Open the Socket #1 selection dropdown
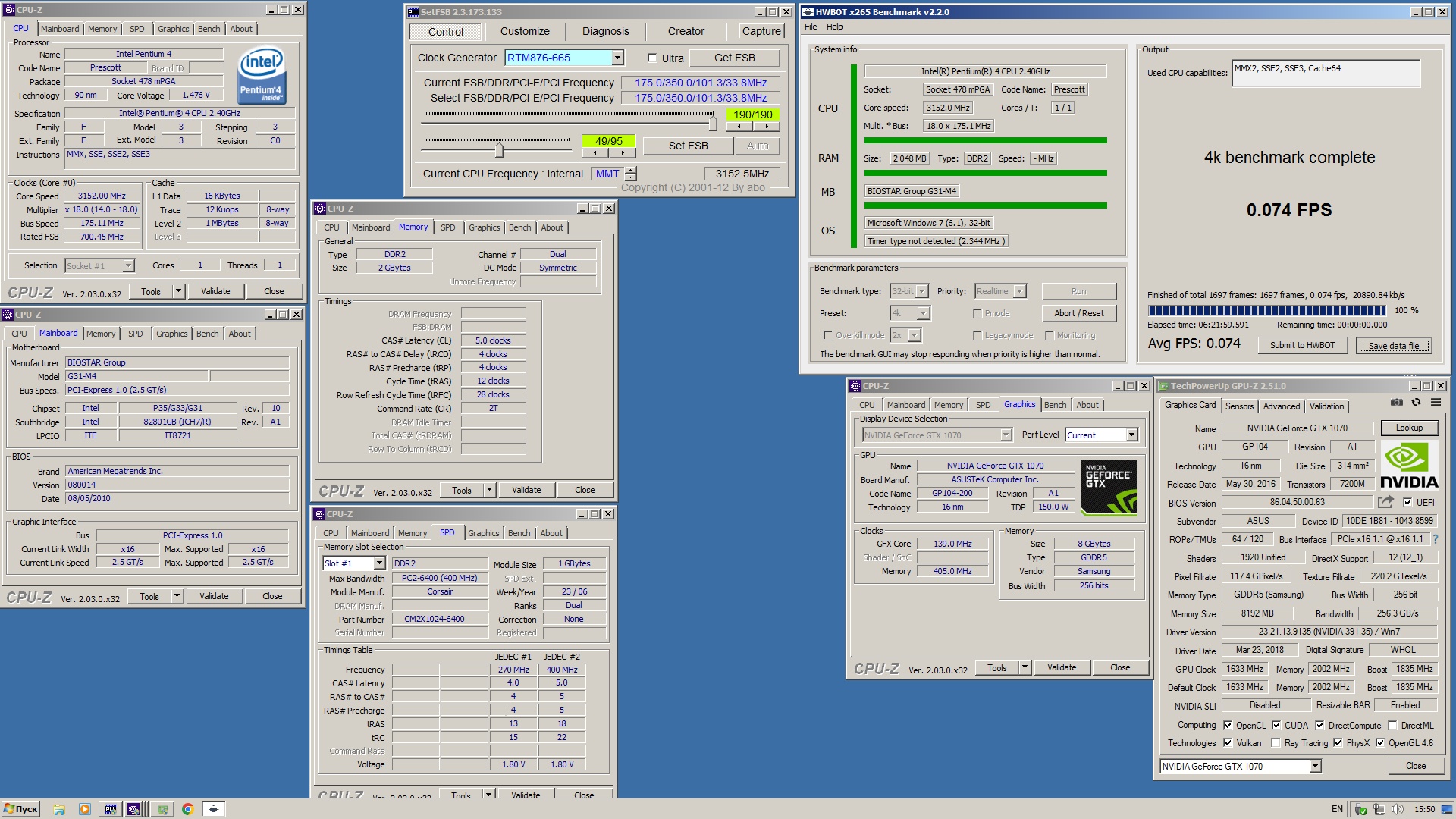1456x819 pixels. point(128,265)
